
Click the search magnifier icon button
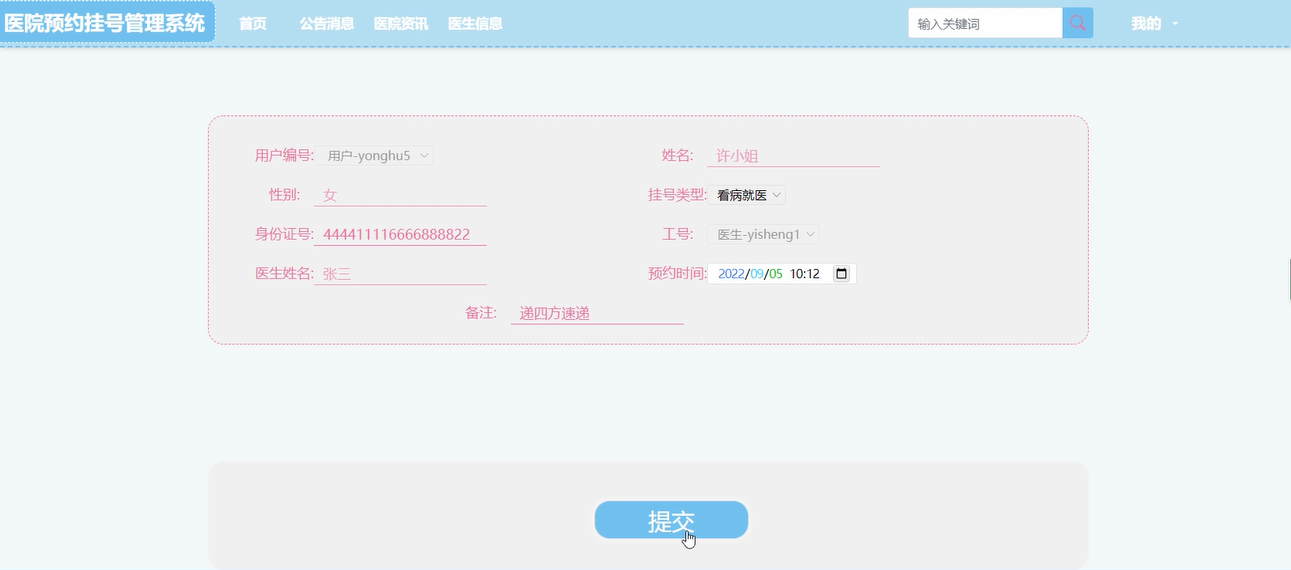coord(1077,23)
